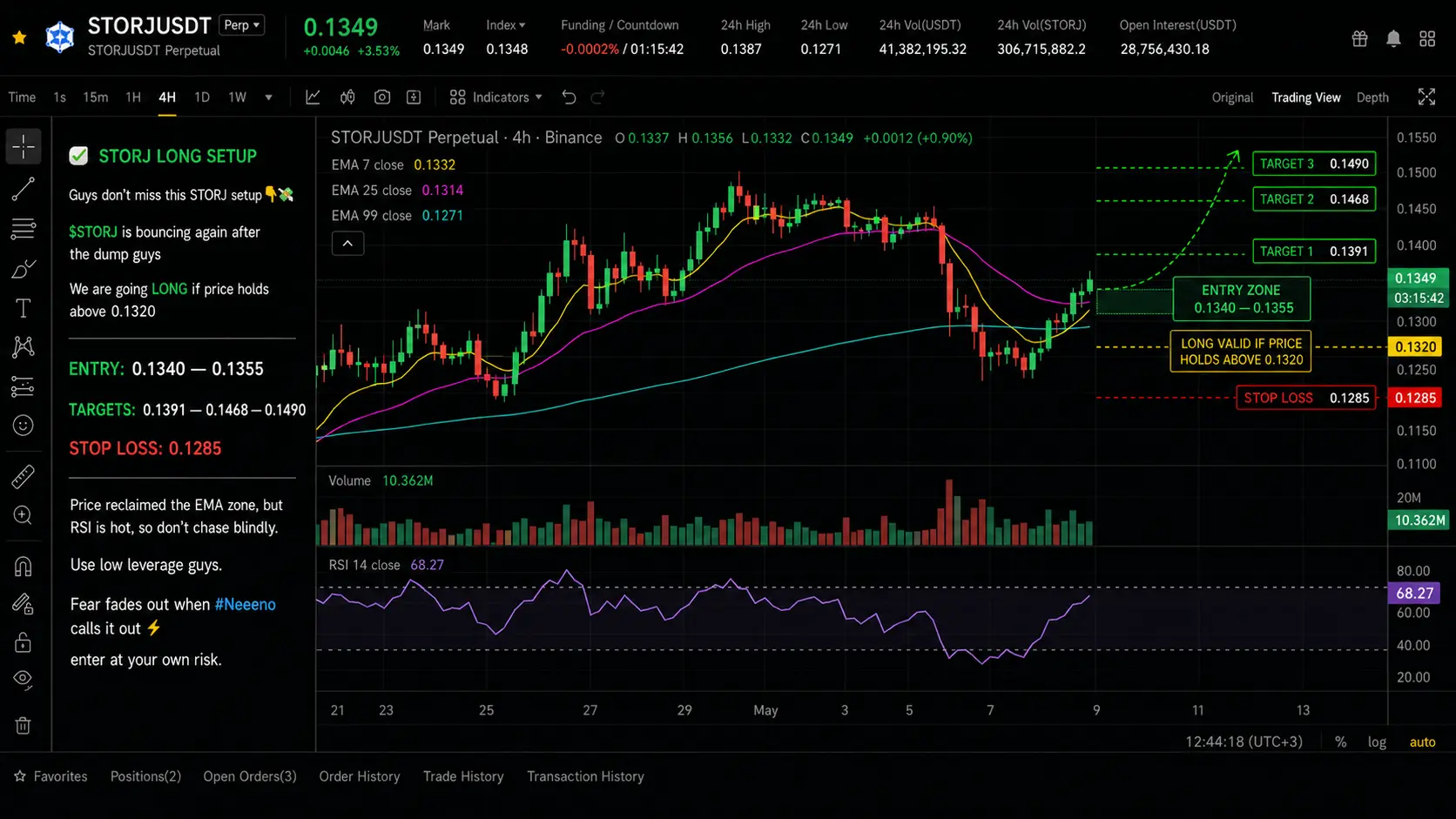
Task: Switch to the Original chart view
Action: tap(1232, 97)
